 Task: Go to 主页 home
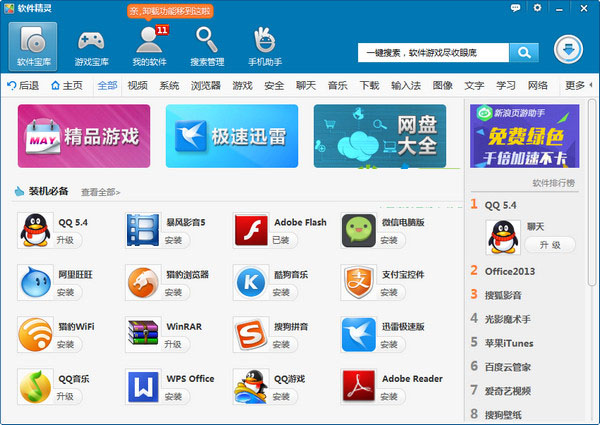(x=67, y=85)
